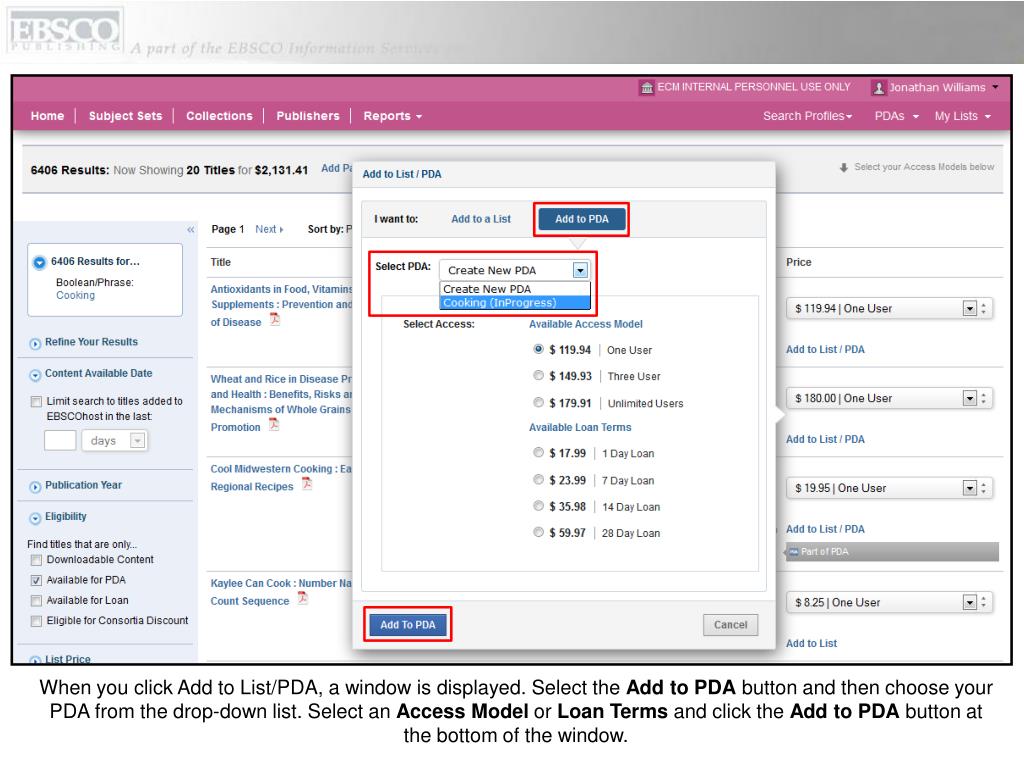Open the $19.95 One User price dropdown
This screenshot has width=1024, height=768.
tap(970, 488)
